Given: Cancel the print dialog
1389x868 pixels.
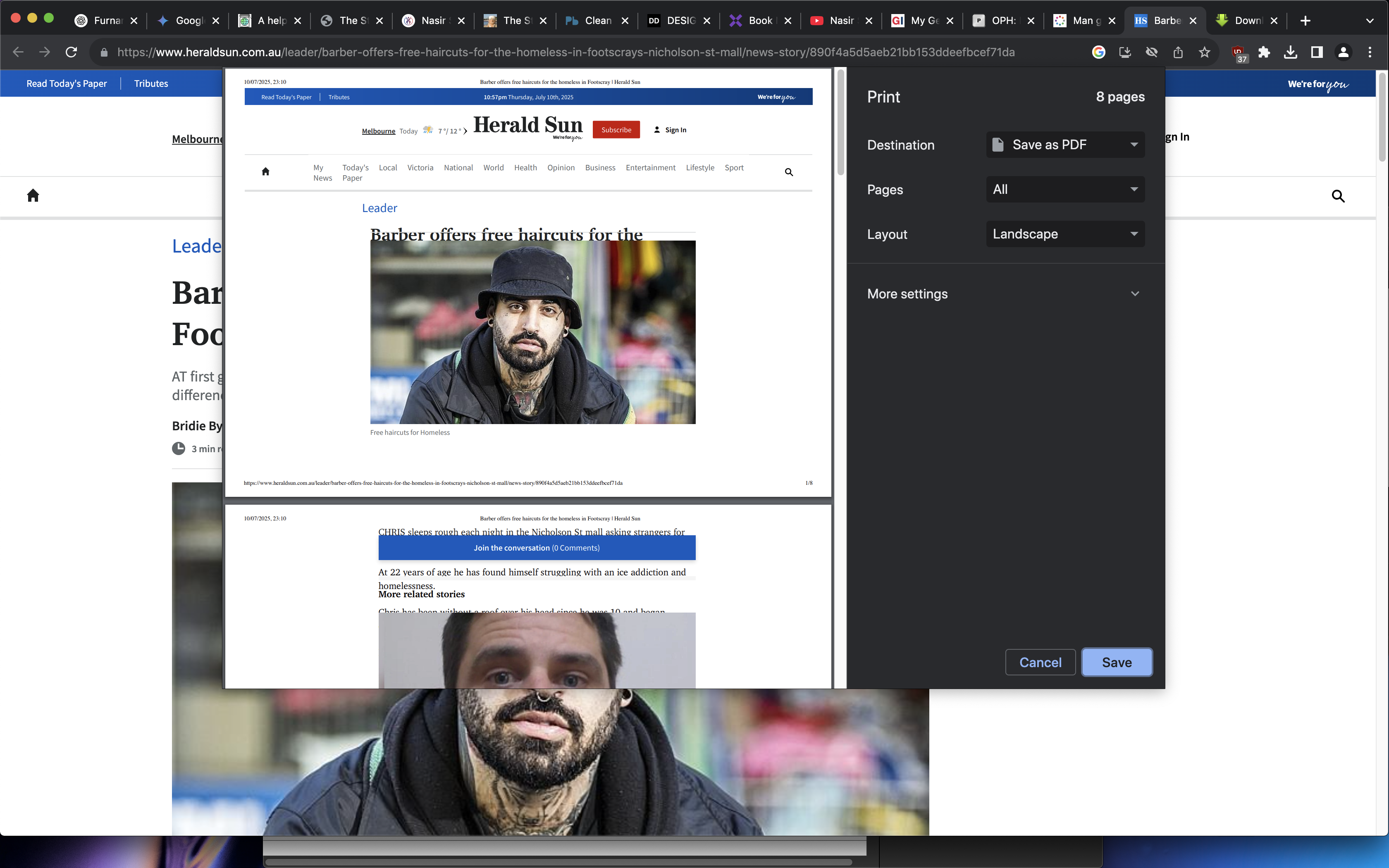Looking at the screenshot, I should pos(1040,663).
